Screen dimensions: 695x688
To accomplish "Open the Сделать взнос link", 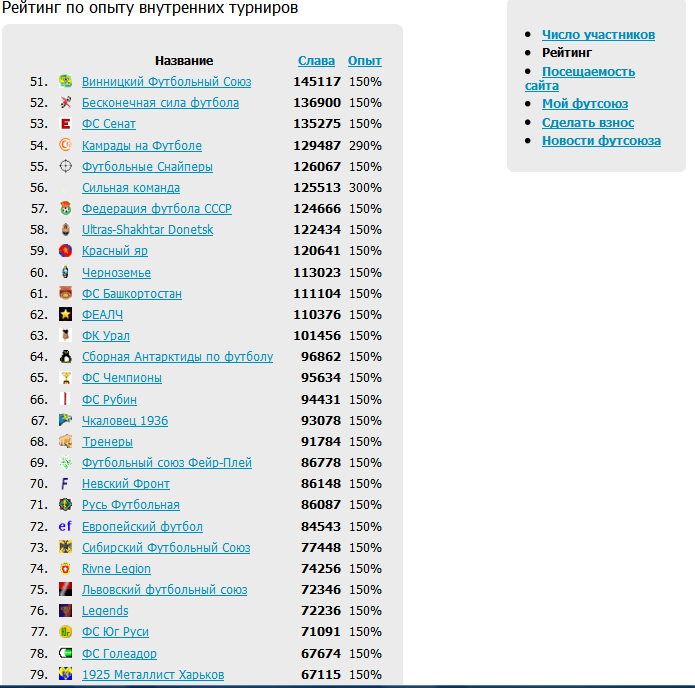I will click(588, 123).
